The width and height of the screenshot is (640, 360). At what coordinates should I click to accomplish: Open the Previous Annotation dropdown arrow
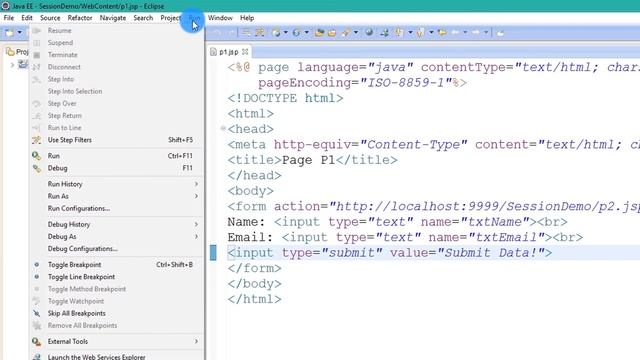431,32
